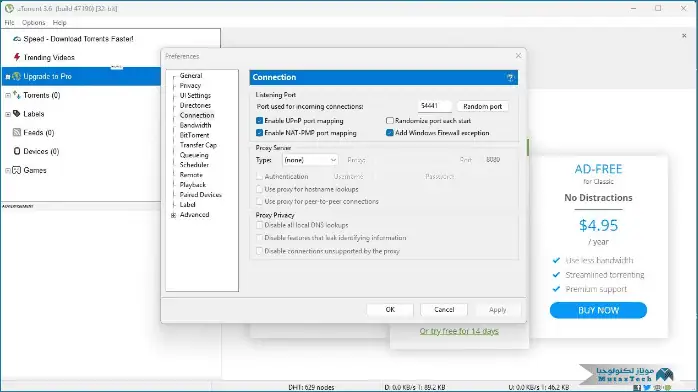
Task: Check Disable connections unsupported by the proxy
Action: [259, 251]
